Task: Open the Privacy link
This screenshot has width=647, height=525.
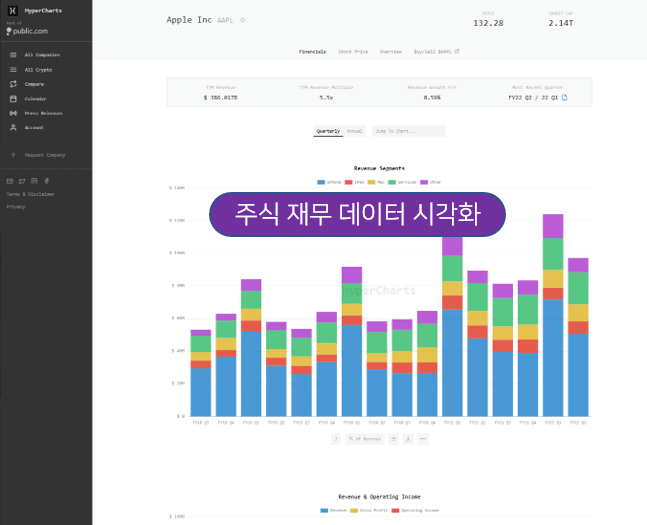Action: [16, 207]
